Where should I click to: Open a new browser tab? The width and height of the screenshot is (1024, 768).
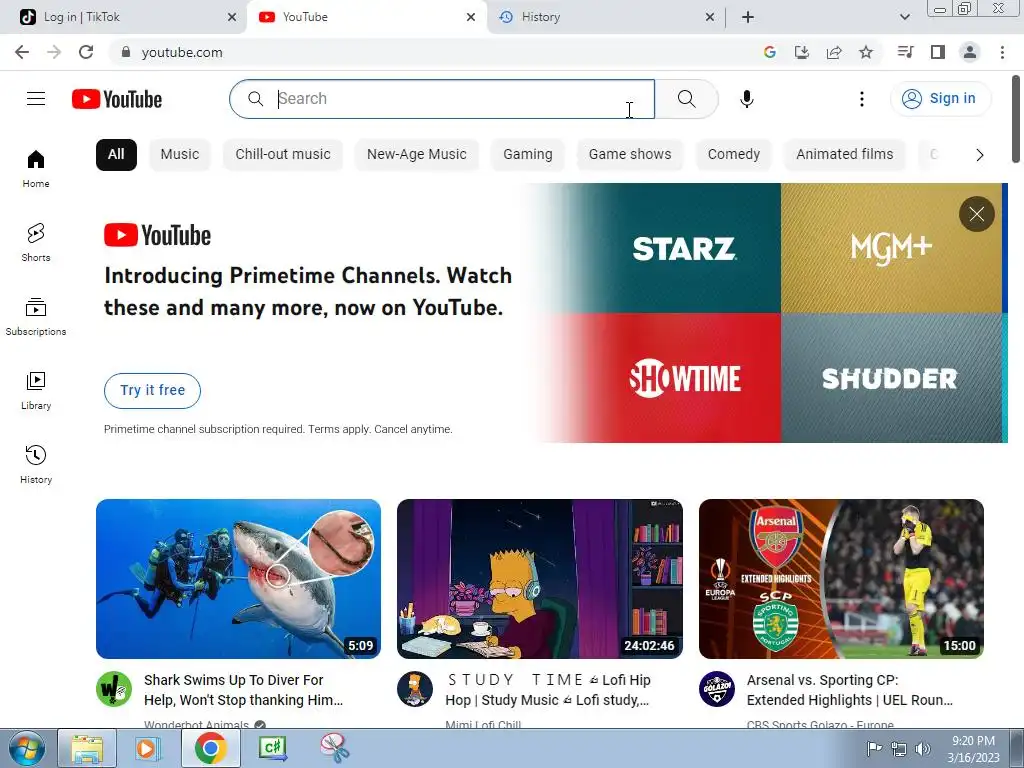(748, 17)
